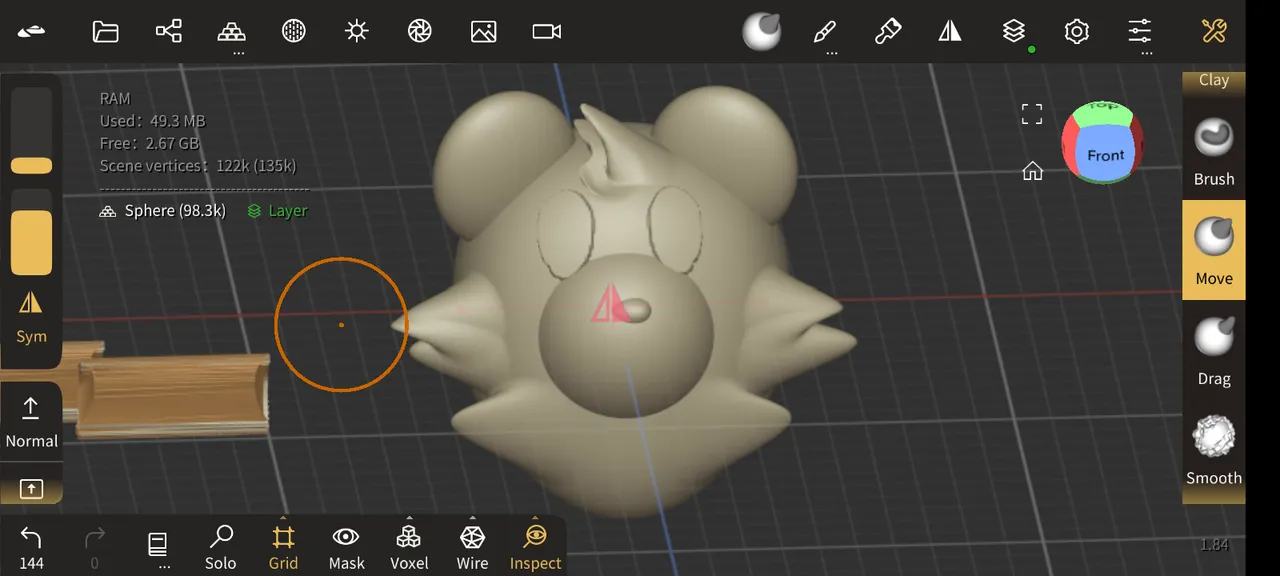The image size is (1280, 576).
Task: Toggle the Grid display
Action: pos(284,546)
